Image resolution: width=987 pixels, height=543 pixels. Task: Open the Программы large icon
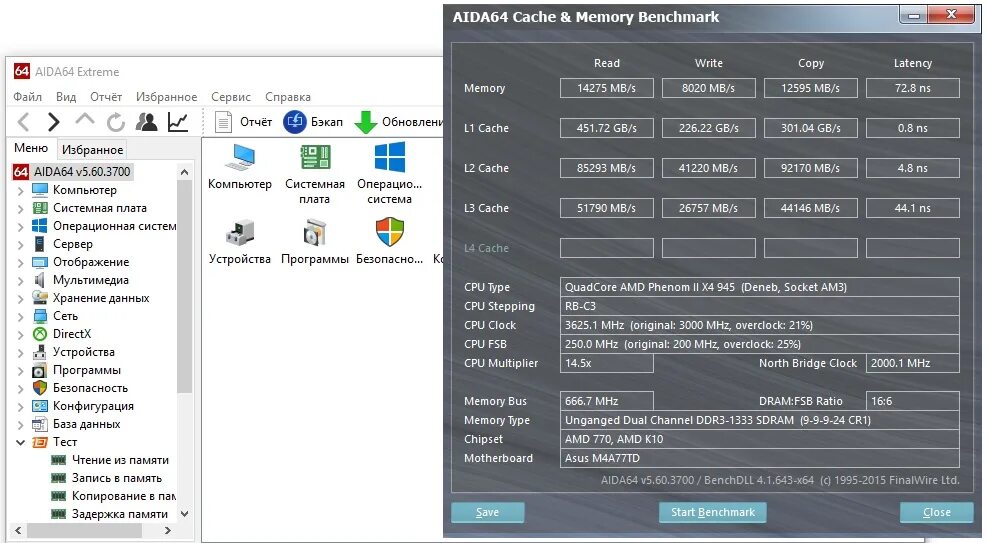click(315, 232)
